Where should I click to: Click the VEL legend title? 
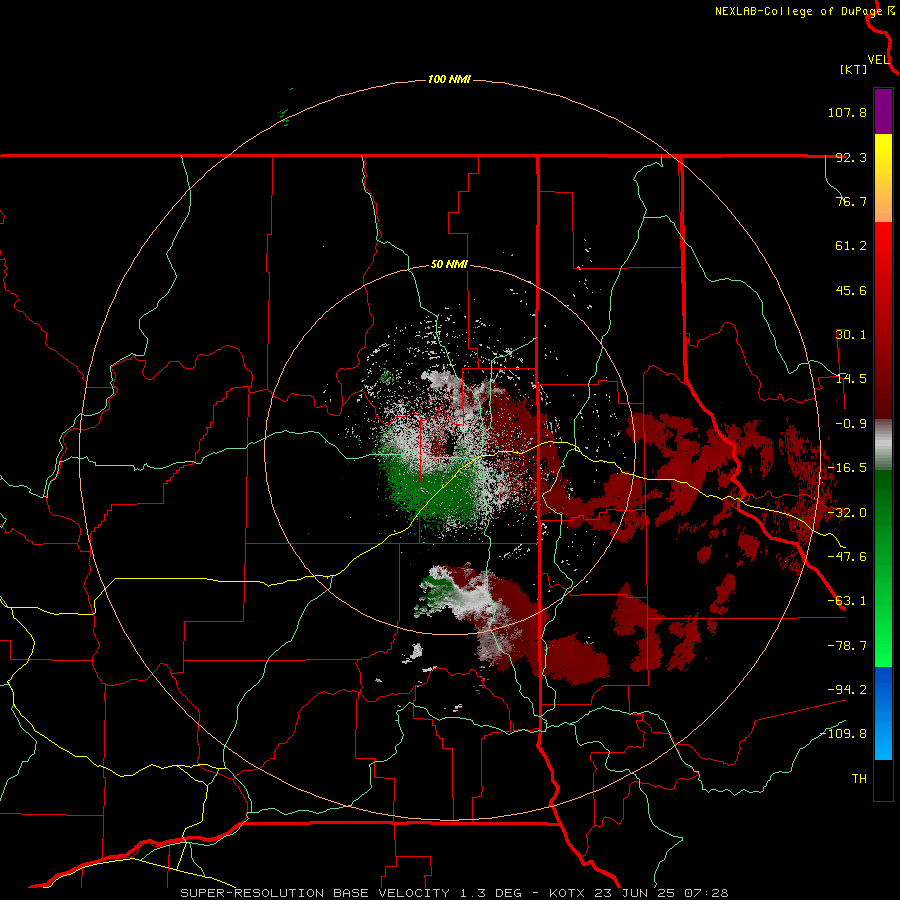[x=878, y=59]
